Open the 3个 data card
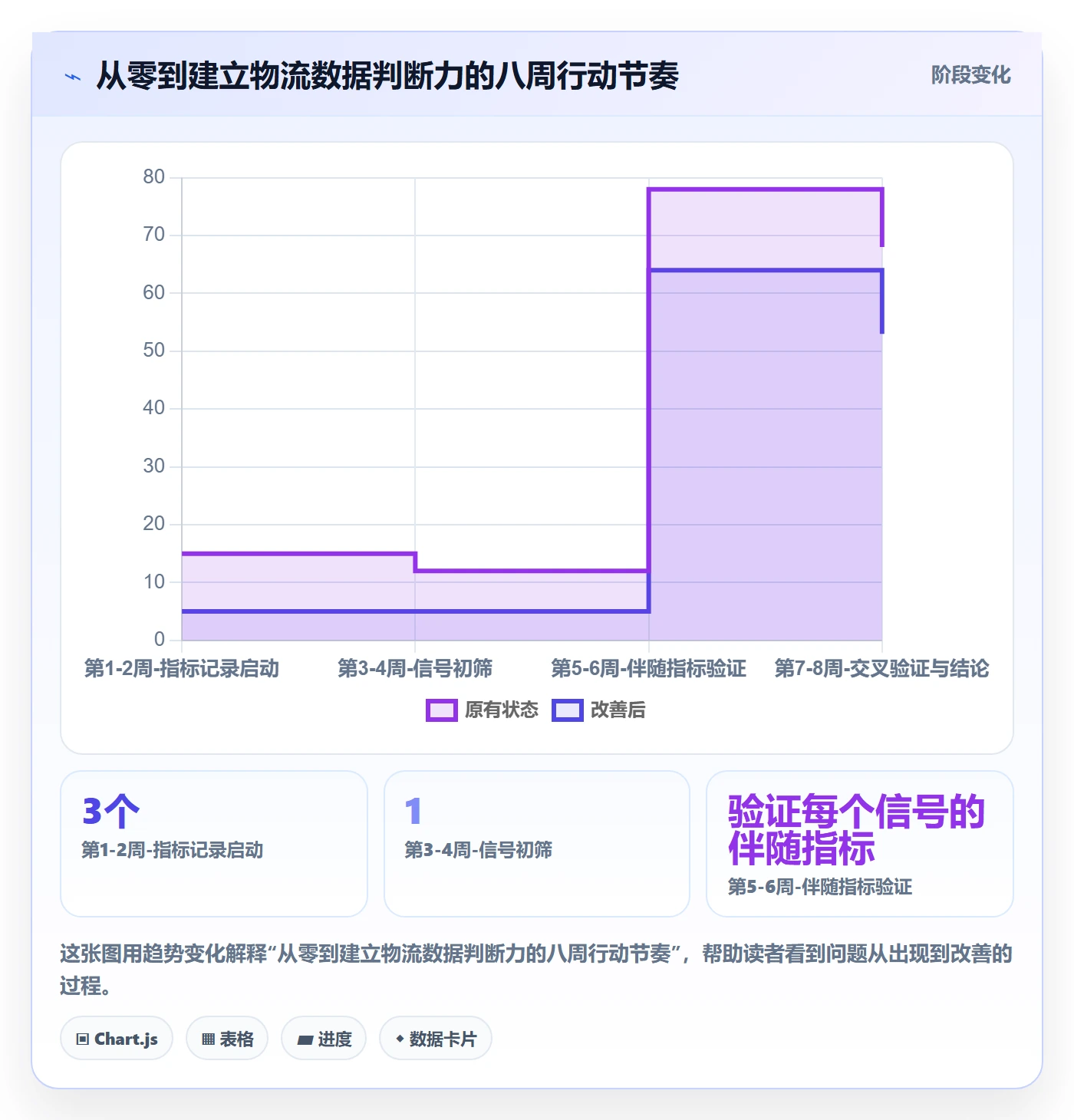 (214, 844)
